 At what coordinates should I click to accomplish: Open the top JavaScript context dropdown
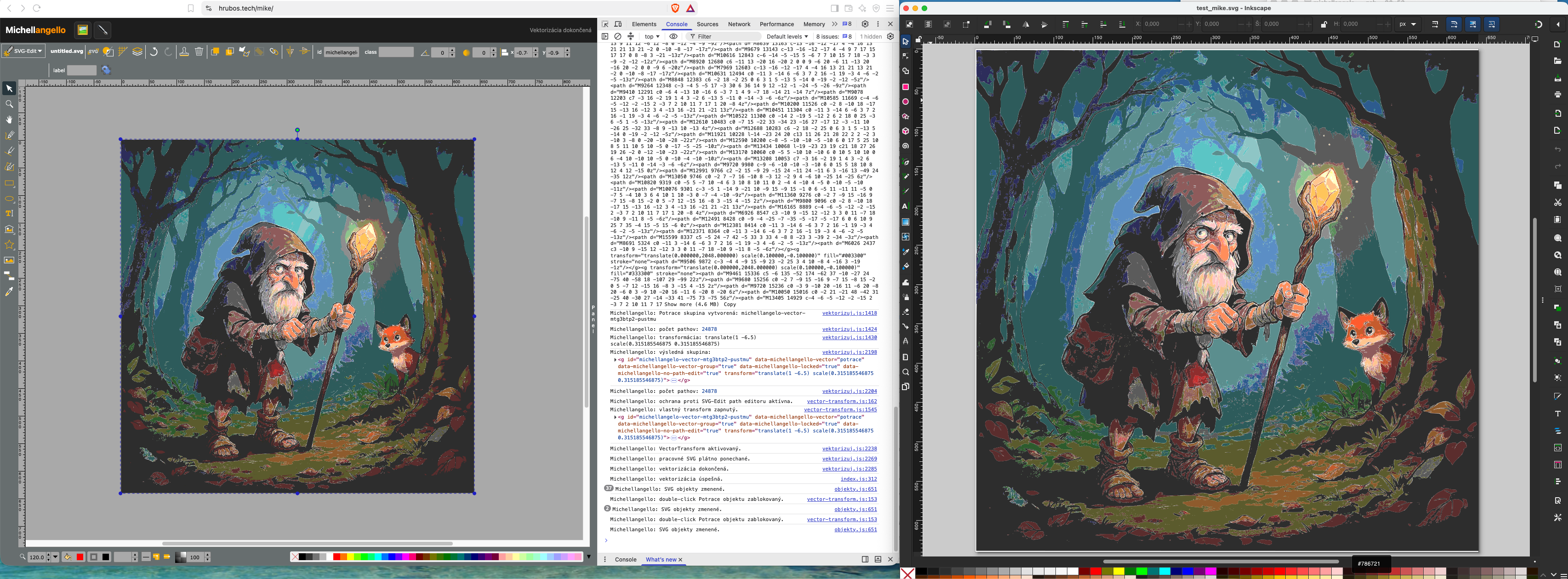[652, 36]
